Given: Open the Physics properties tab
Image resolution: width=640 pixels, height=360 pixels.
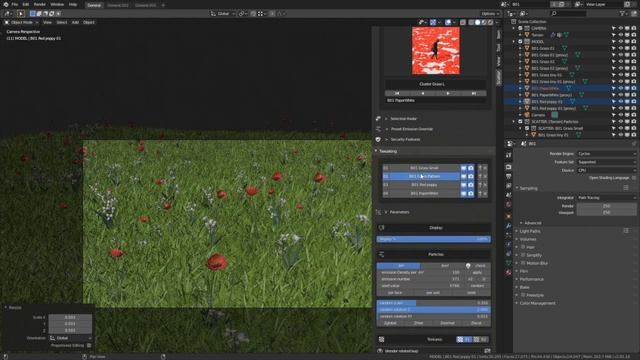Looking at the screenshot, I should point(508,244).
